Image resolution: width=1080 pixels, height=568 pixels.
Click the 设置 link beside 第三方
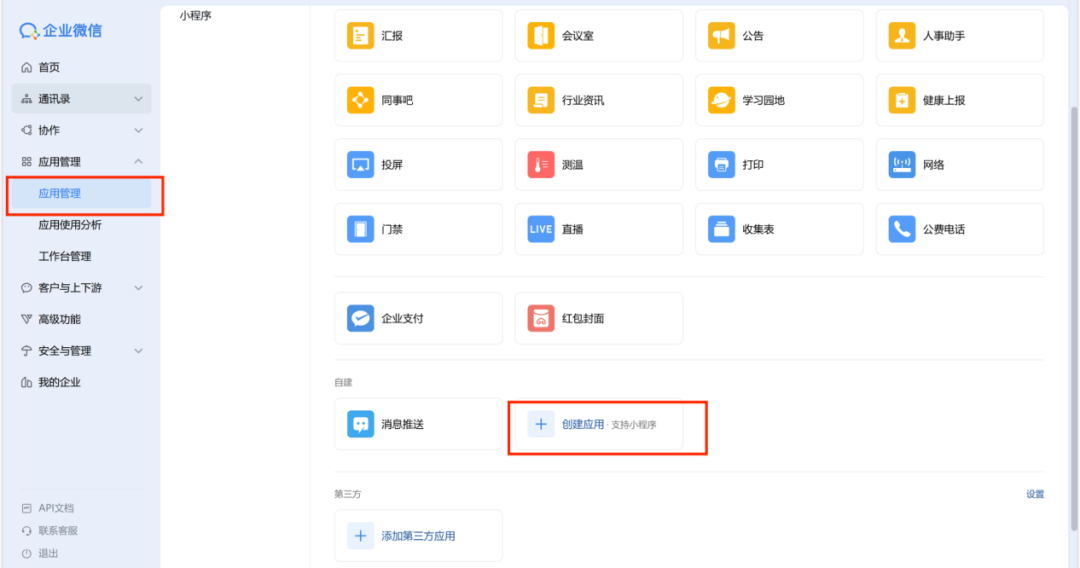pos(1035,494)
